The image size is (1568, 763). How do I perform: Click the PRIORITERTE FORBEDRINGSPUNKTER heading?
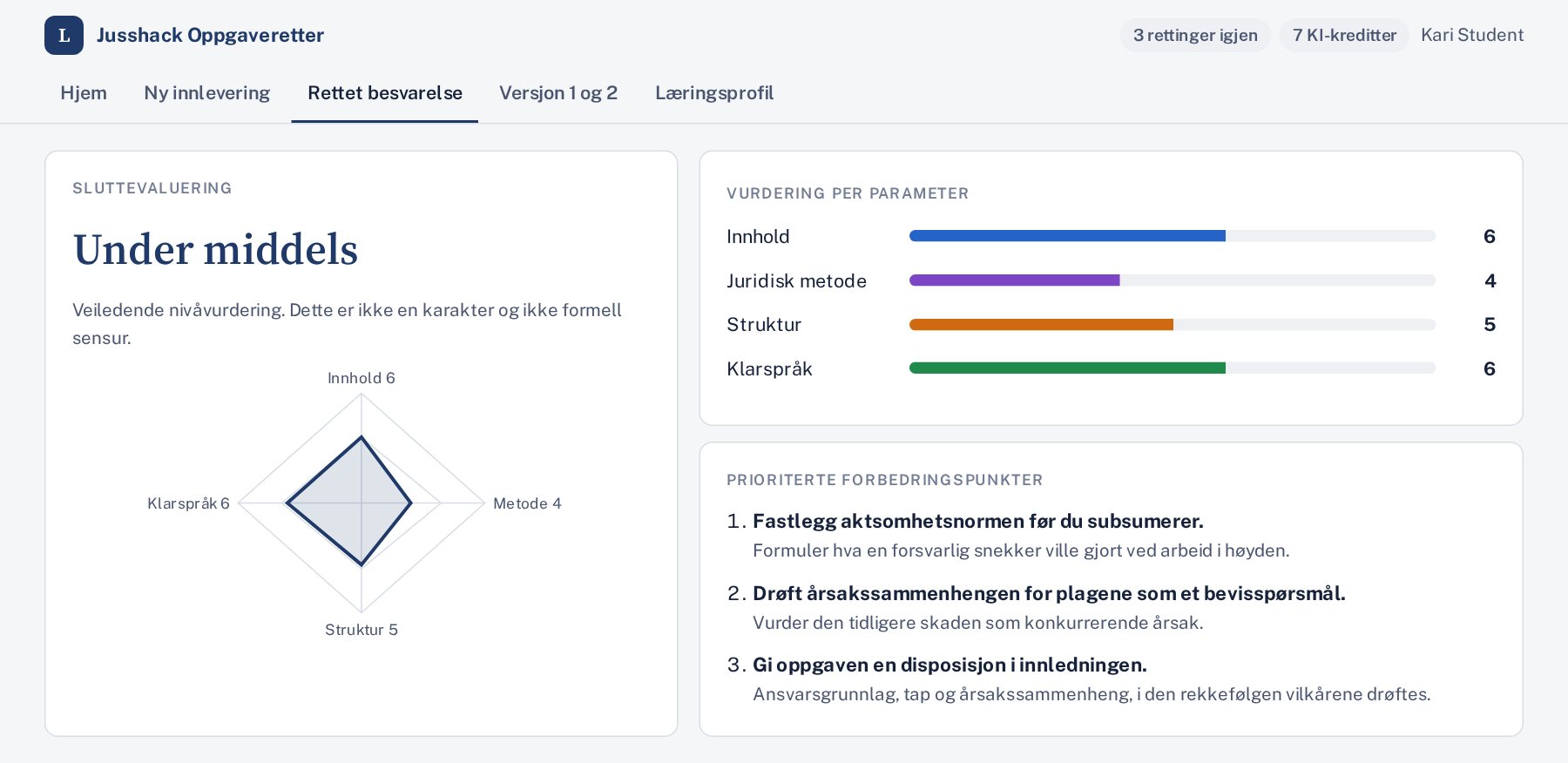(x=884, y=480)
